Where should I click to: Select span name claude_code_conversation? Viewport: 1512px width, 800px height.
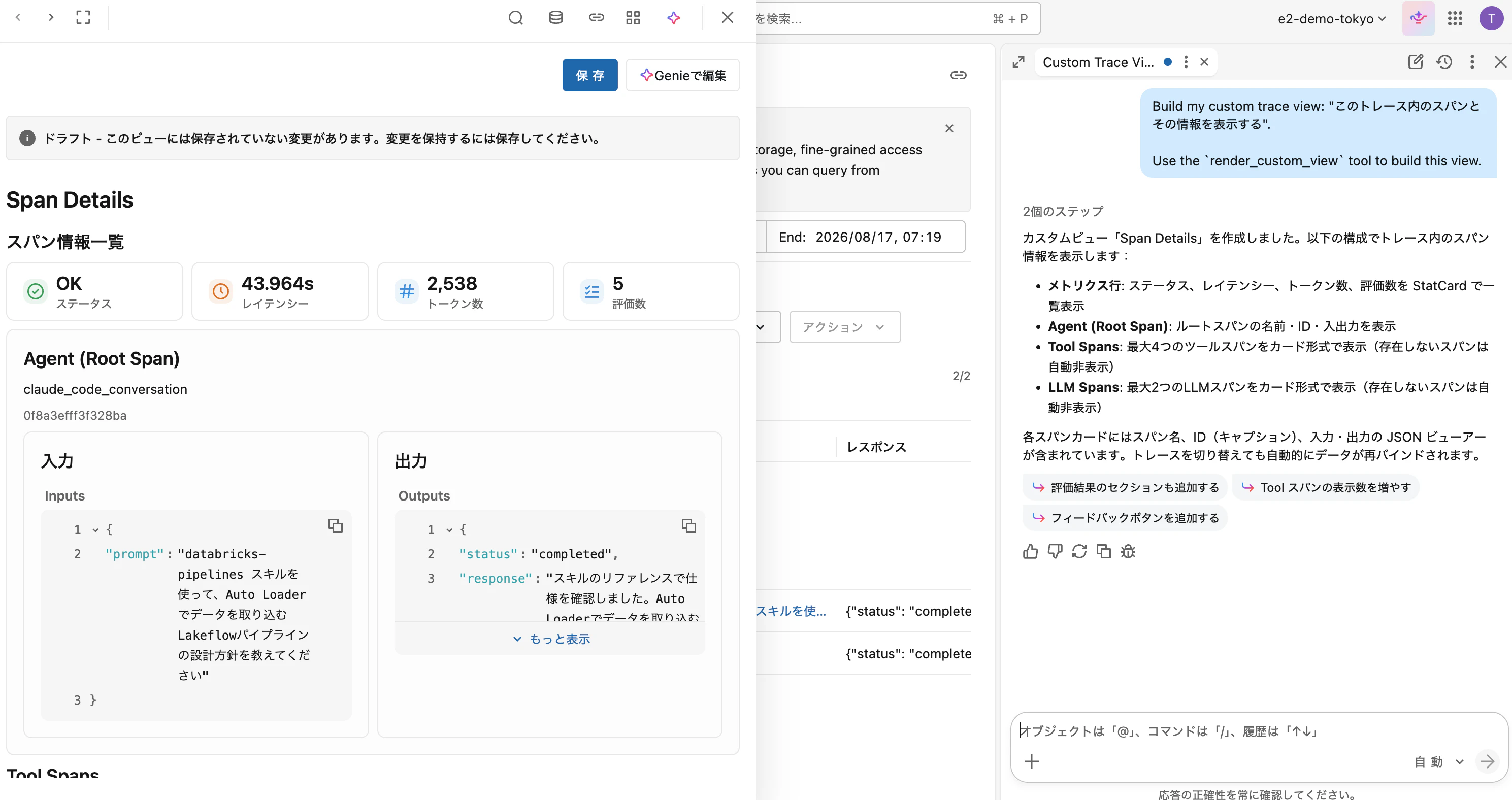pyautogui.click(x=105, y=389)
